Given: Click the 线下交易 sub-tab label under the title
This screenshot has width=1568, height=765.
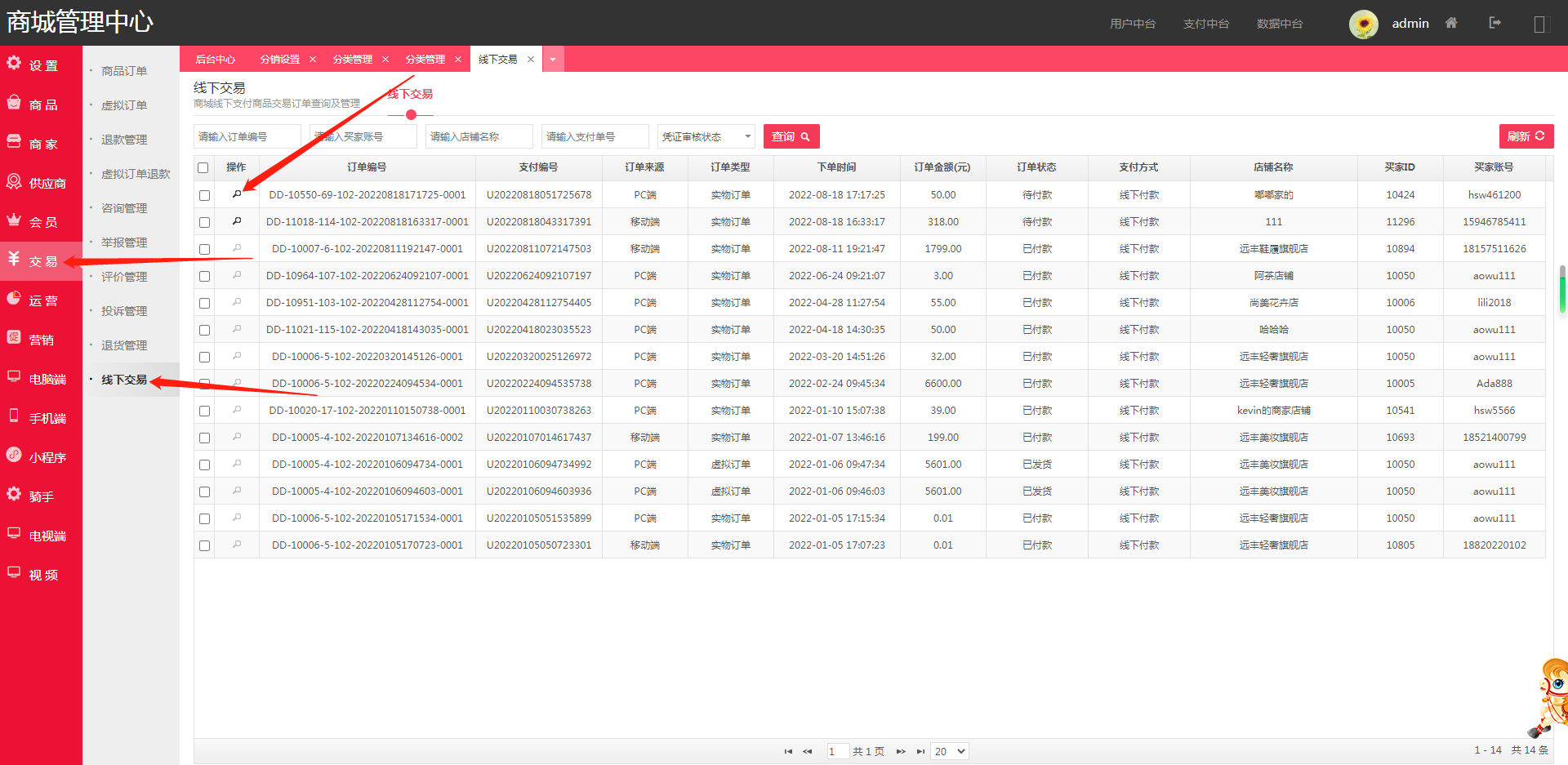Looking at the screenshot, I should point(411,94).
